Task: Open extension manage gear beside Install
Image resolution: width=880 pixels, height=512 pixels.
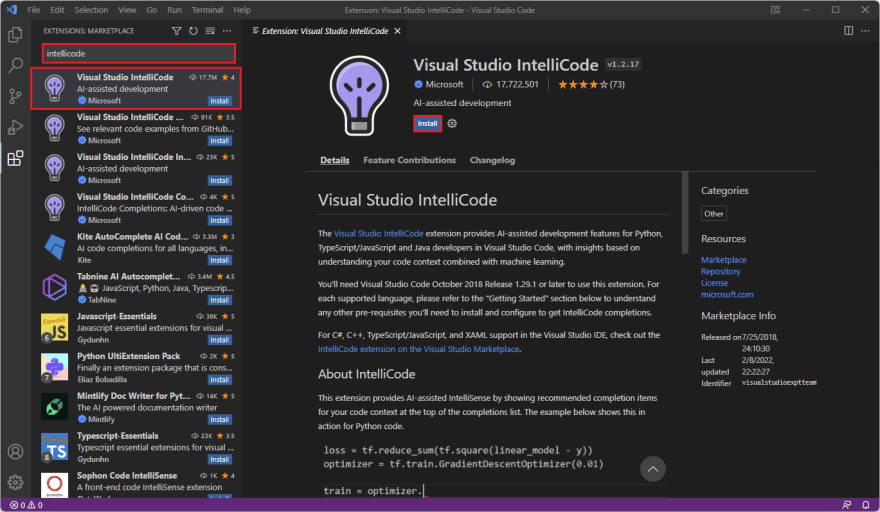Action: coord(452,124)
